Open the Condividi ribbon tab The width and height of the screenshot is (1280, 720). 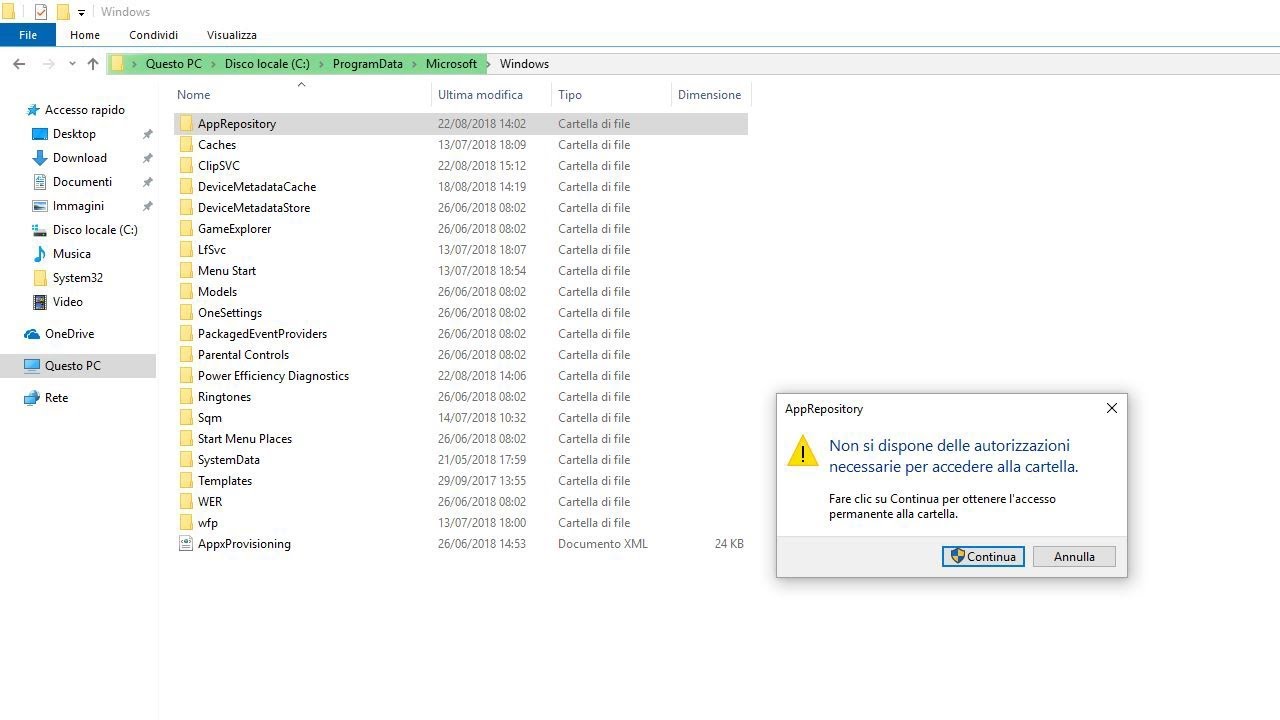click(153, 35)
